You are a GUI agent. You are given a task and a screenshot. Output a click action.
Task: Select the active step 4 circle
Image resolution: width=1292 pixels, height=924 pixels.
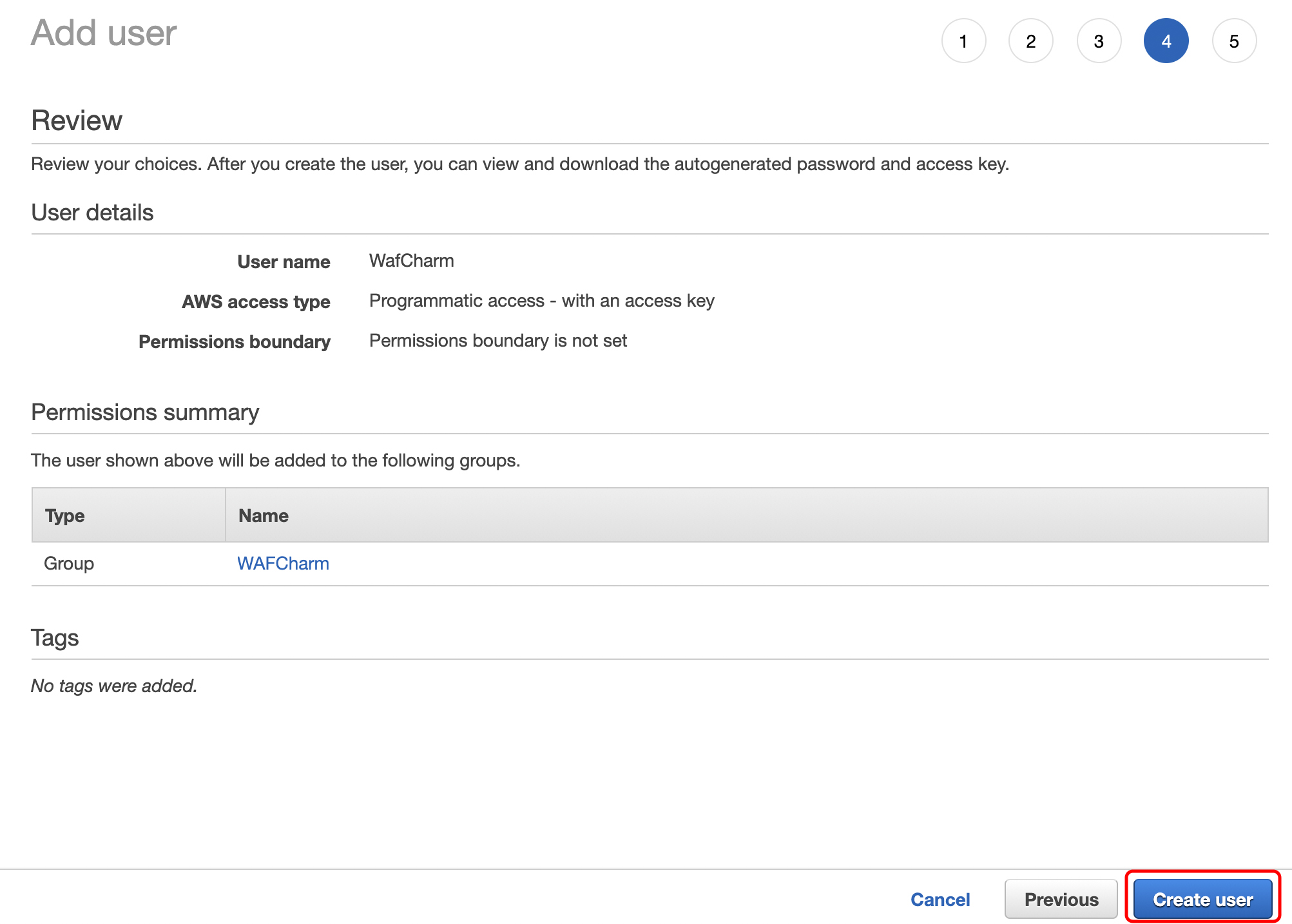tap(1166, 41)
